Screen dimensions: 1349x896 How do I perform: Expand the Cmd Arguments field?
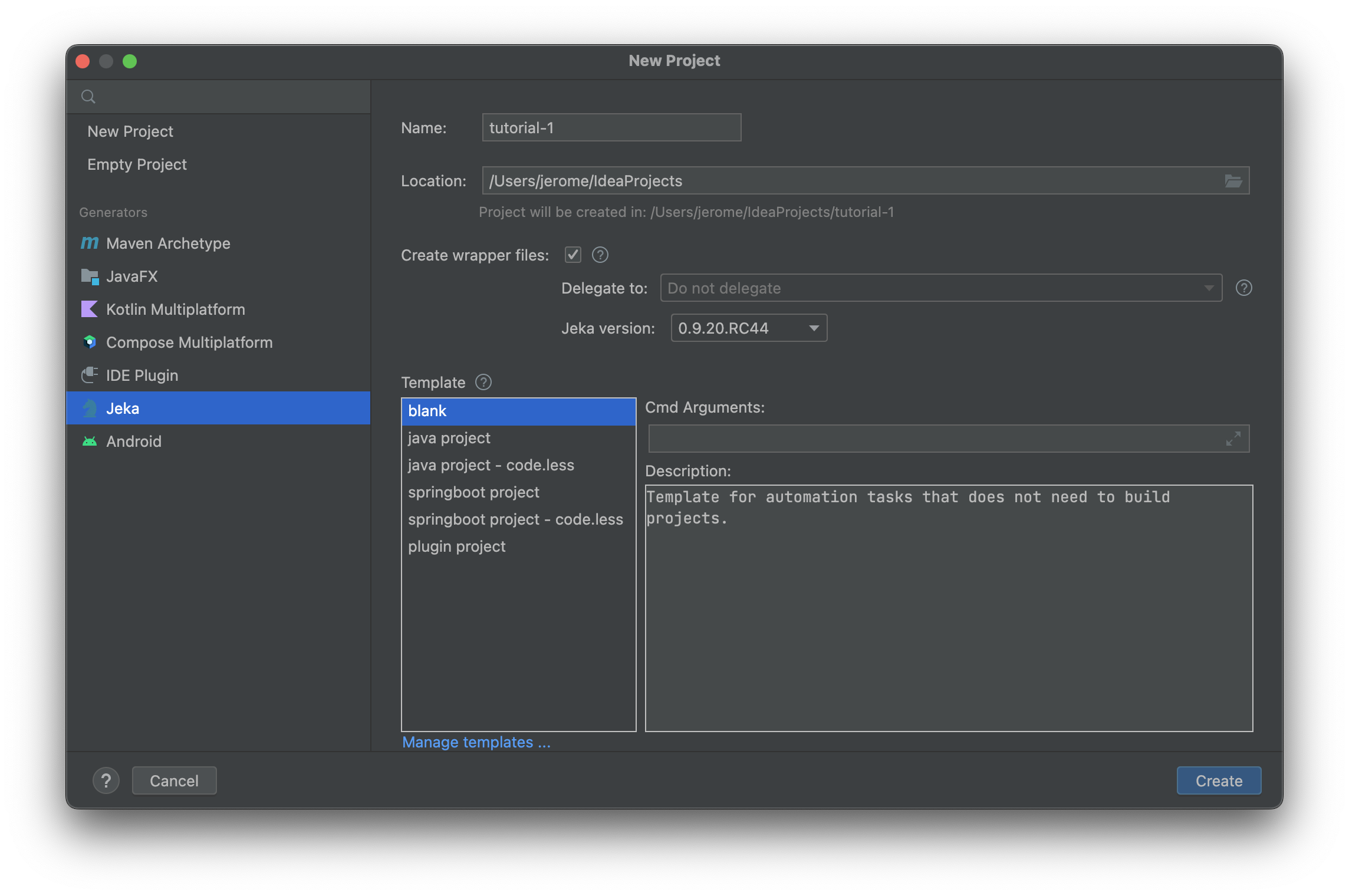[1233, 439]
